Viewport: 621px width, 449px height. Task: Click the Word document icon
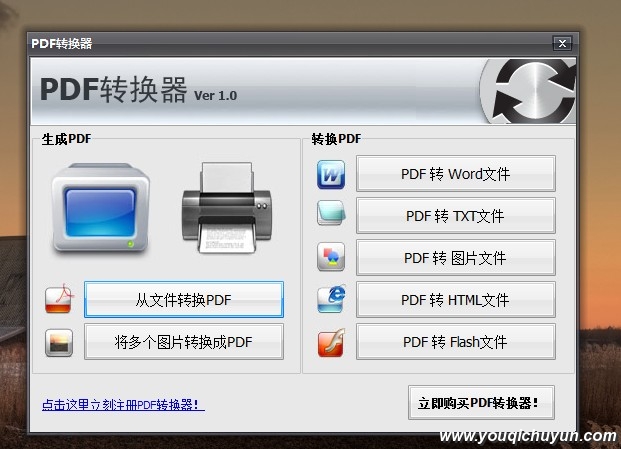331,174
